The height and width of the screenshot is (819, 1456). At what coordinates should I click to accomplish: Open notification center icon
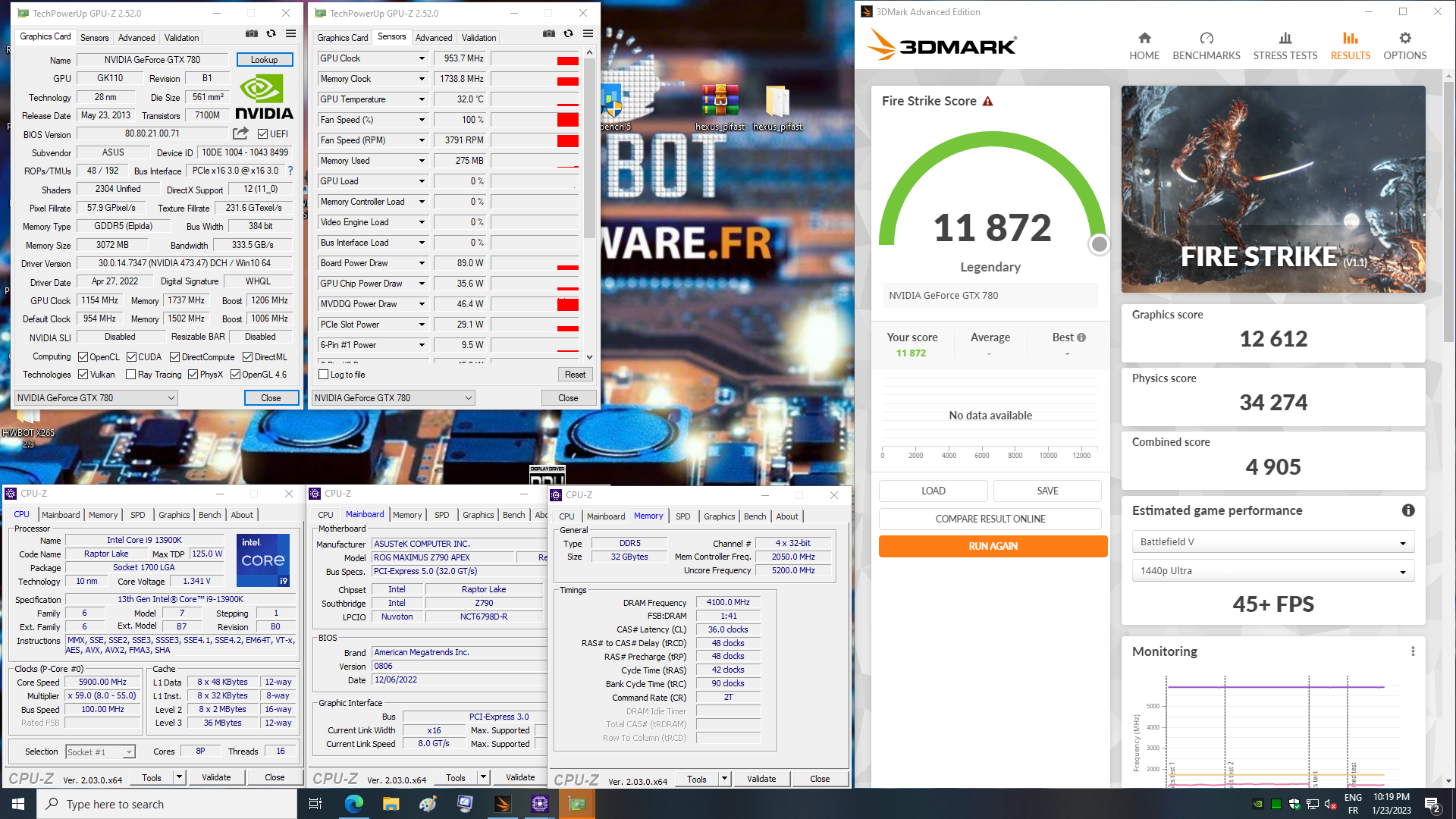1432,804
